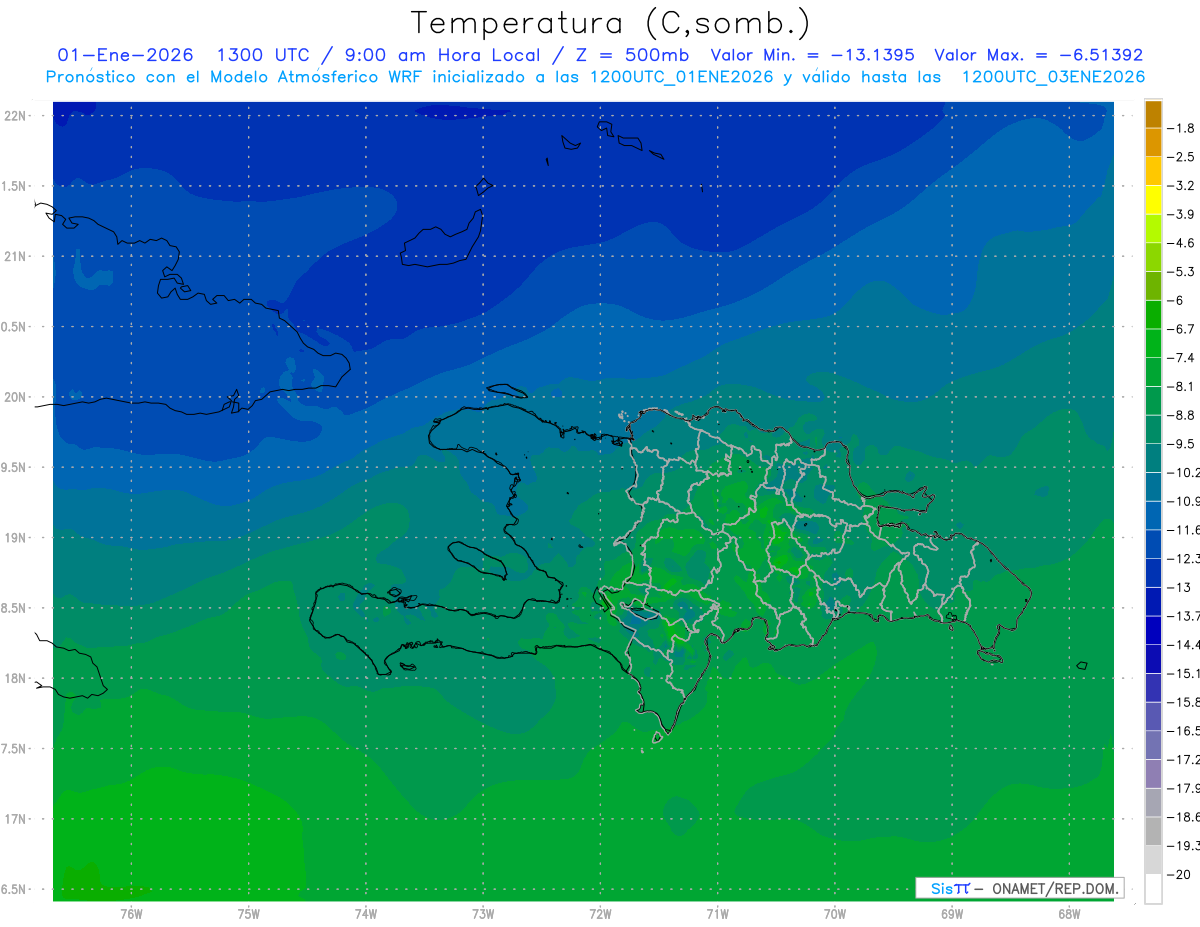Click the '71W' longitude label
1200x927 pixels.
[717, 914]
